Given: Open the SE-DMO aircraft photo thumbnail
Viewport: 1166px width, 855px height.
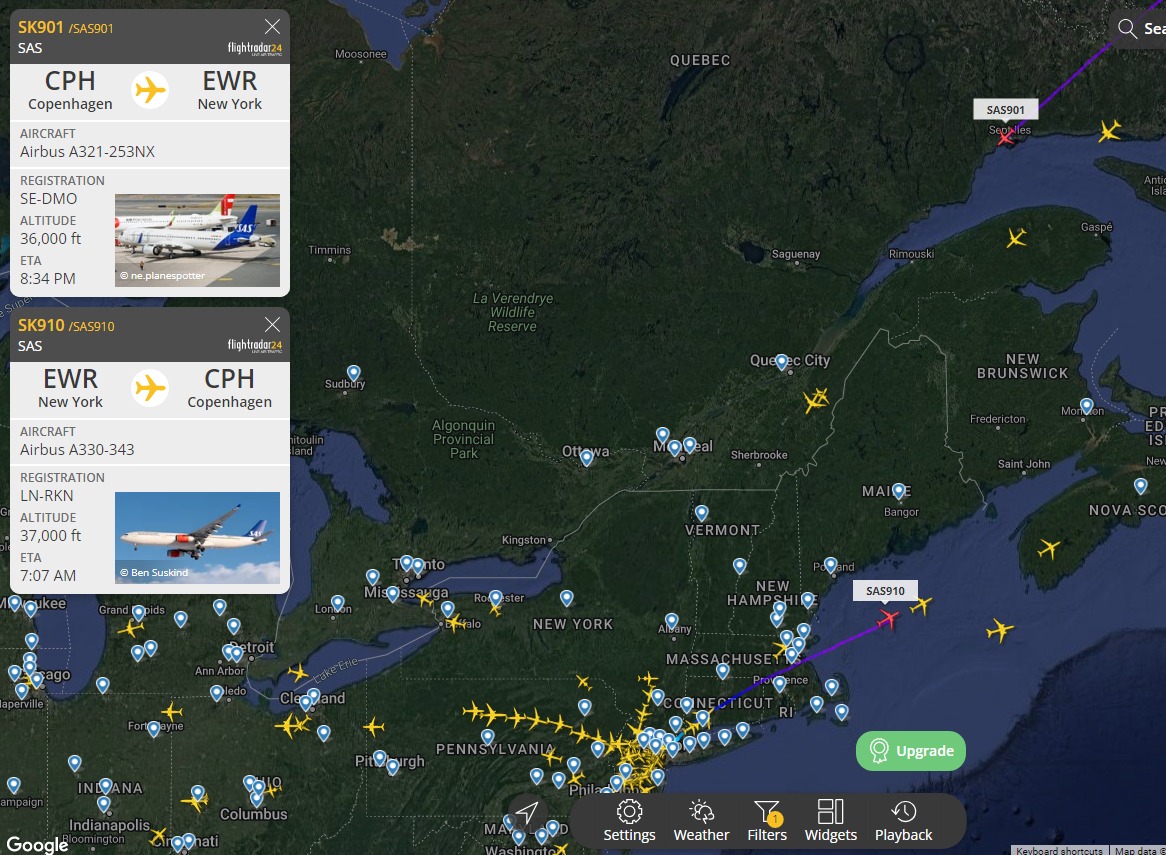Looking at the screenshot, I should (197, 240).
